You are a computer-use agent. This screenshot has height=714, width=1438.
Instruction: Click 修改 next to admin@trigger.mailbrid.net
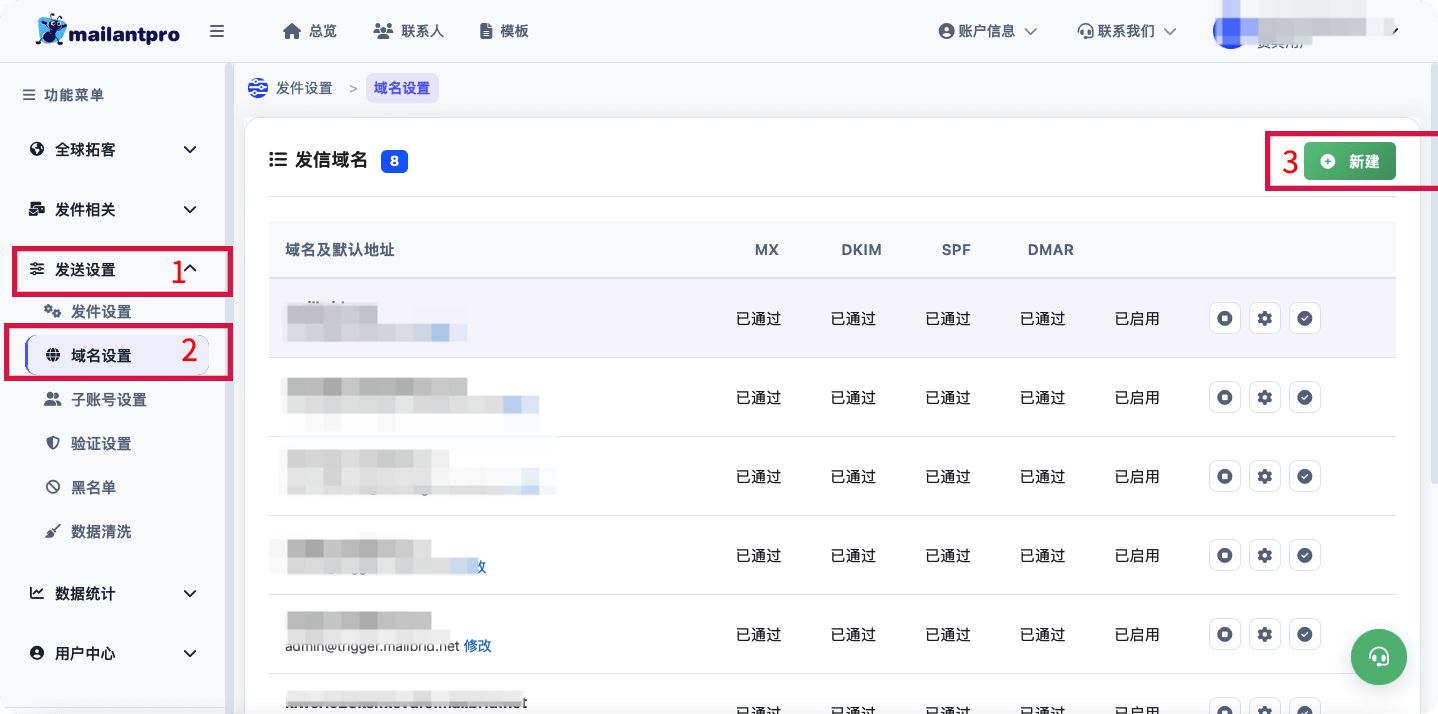(478, 646)
